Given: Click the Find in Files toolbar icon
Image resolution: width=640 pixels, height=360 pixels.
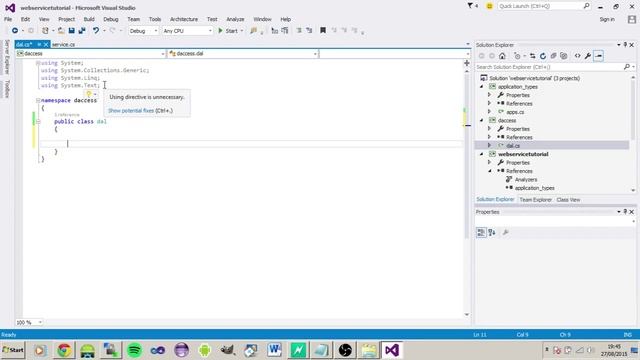Looking at the screenshot, I should tap(253, 31).
